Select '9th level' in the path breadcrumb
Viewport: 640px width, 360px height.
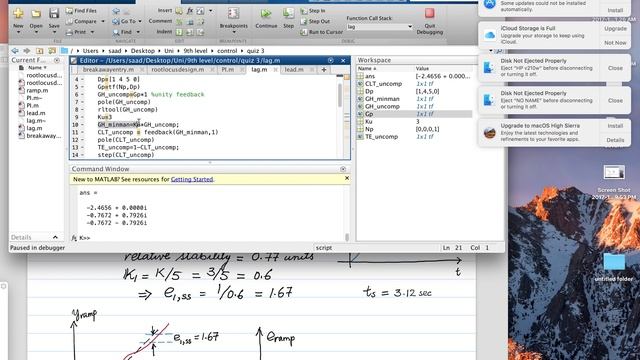[x=195, y=51]
